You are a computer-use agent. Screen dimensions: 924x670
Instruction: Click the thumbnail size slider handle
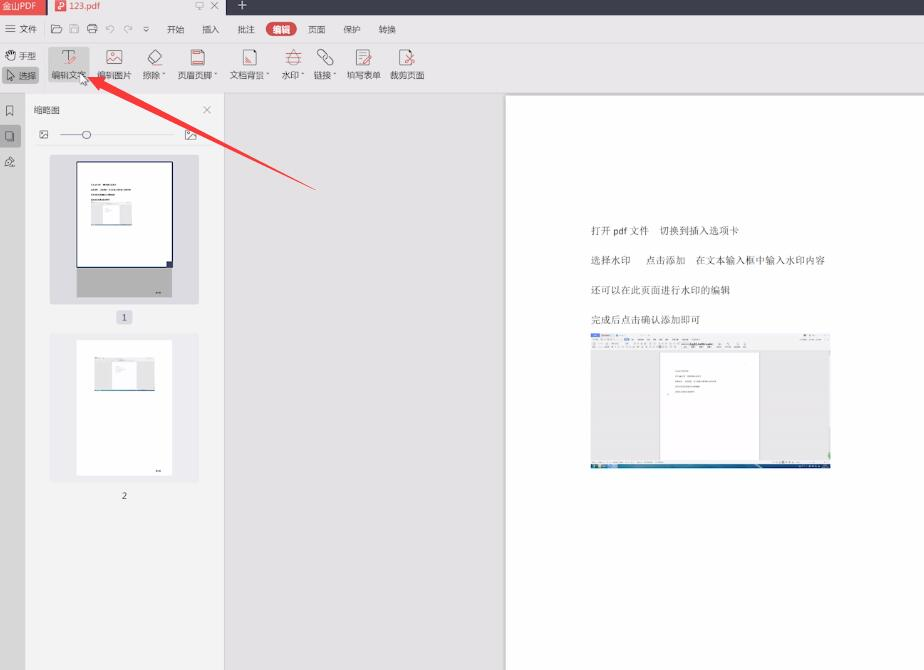coord(87,135)
